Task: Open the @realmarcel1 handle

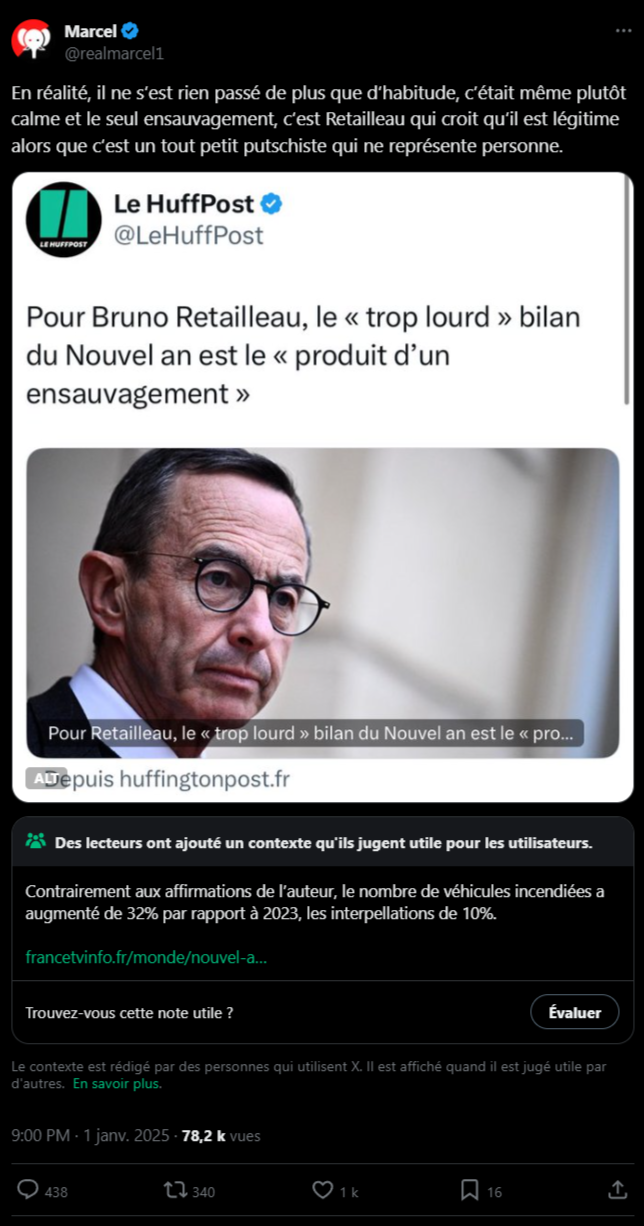Action: 113,52
